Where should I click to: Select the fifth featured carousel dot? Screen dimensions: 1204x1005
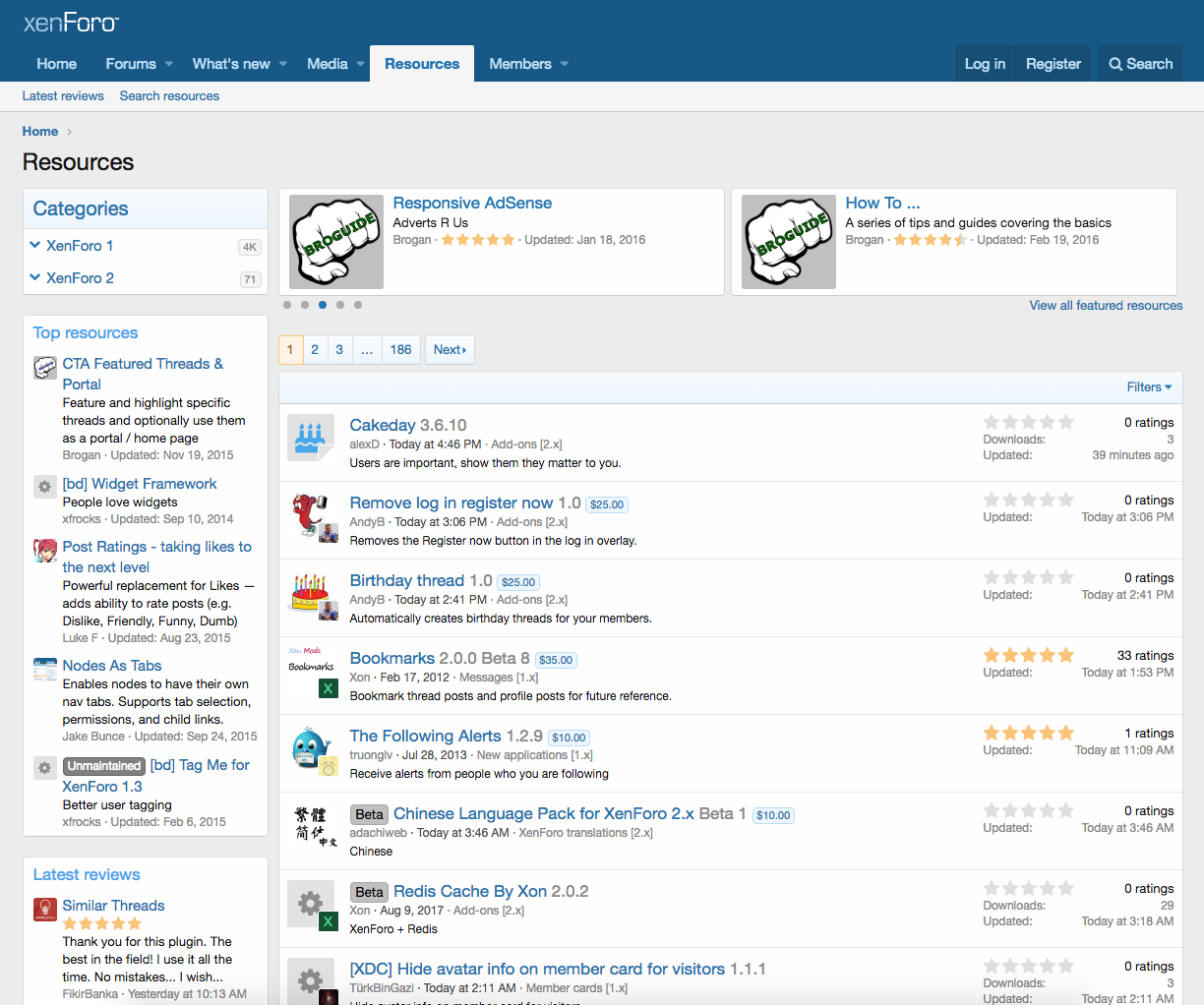358,305
